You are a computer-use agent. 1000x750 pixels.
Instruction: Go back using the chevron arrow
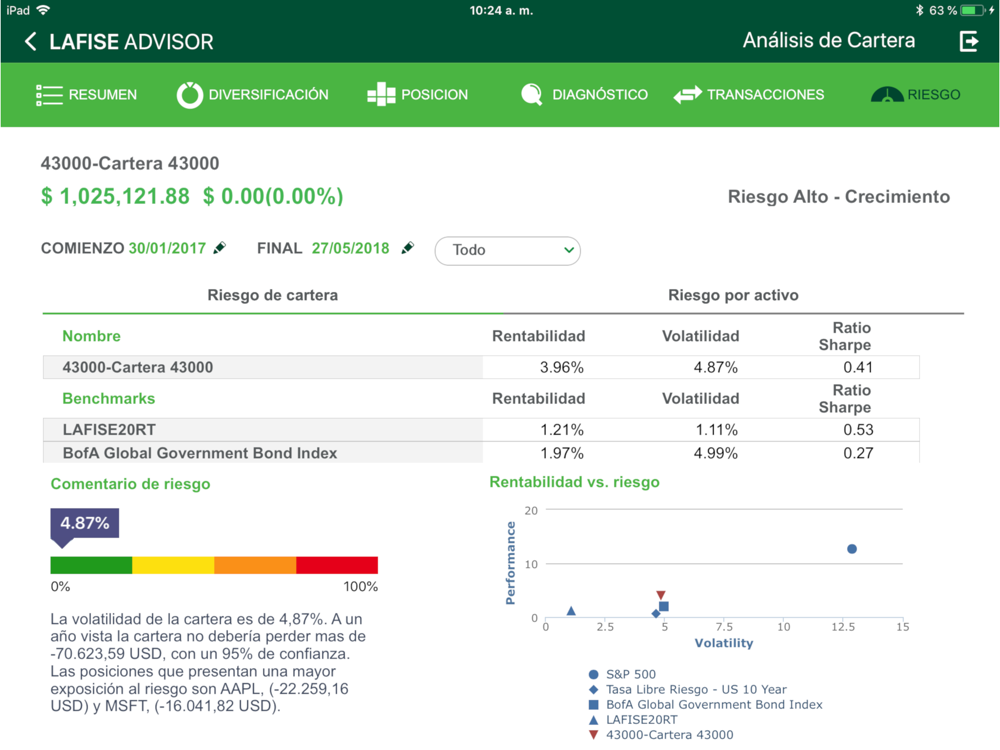[x=30, y=42]
